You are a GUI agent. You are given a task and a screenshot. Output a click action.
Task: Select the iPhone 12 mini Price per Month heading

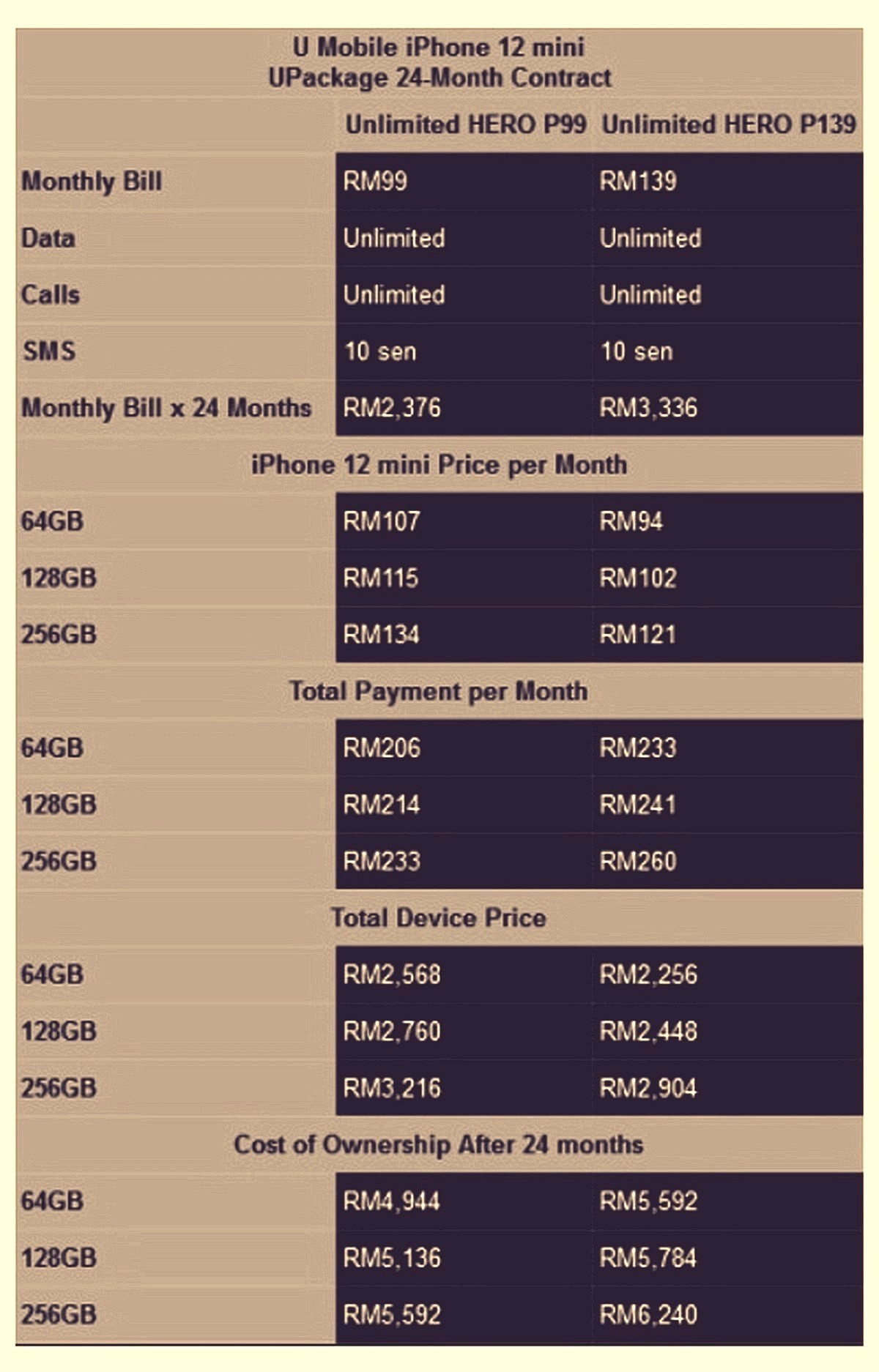point(439,465)
